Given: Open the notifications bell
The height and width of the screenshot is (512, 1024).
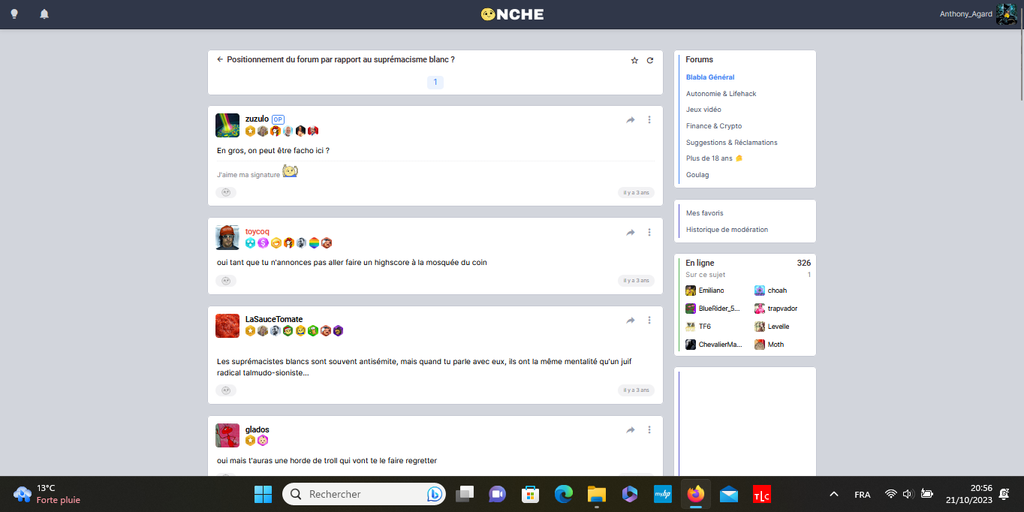Looking at the screenshot, I should [44, 14].
